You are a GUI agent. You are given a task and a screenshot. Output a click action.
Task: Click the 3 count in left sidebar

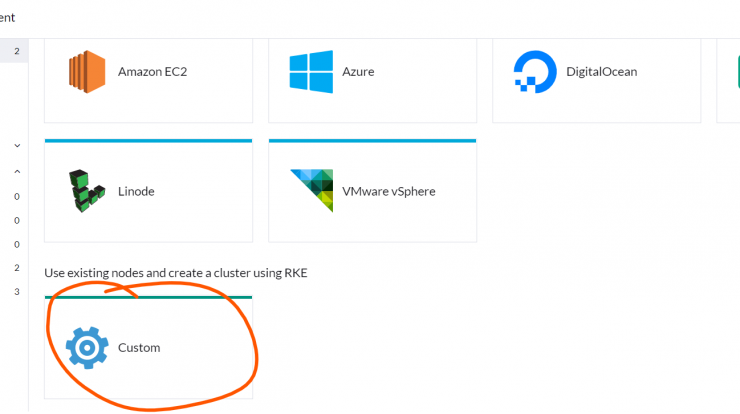click(17, 292)
